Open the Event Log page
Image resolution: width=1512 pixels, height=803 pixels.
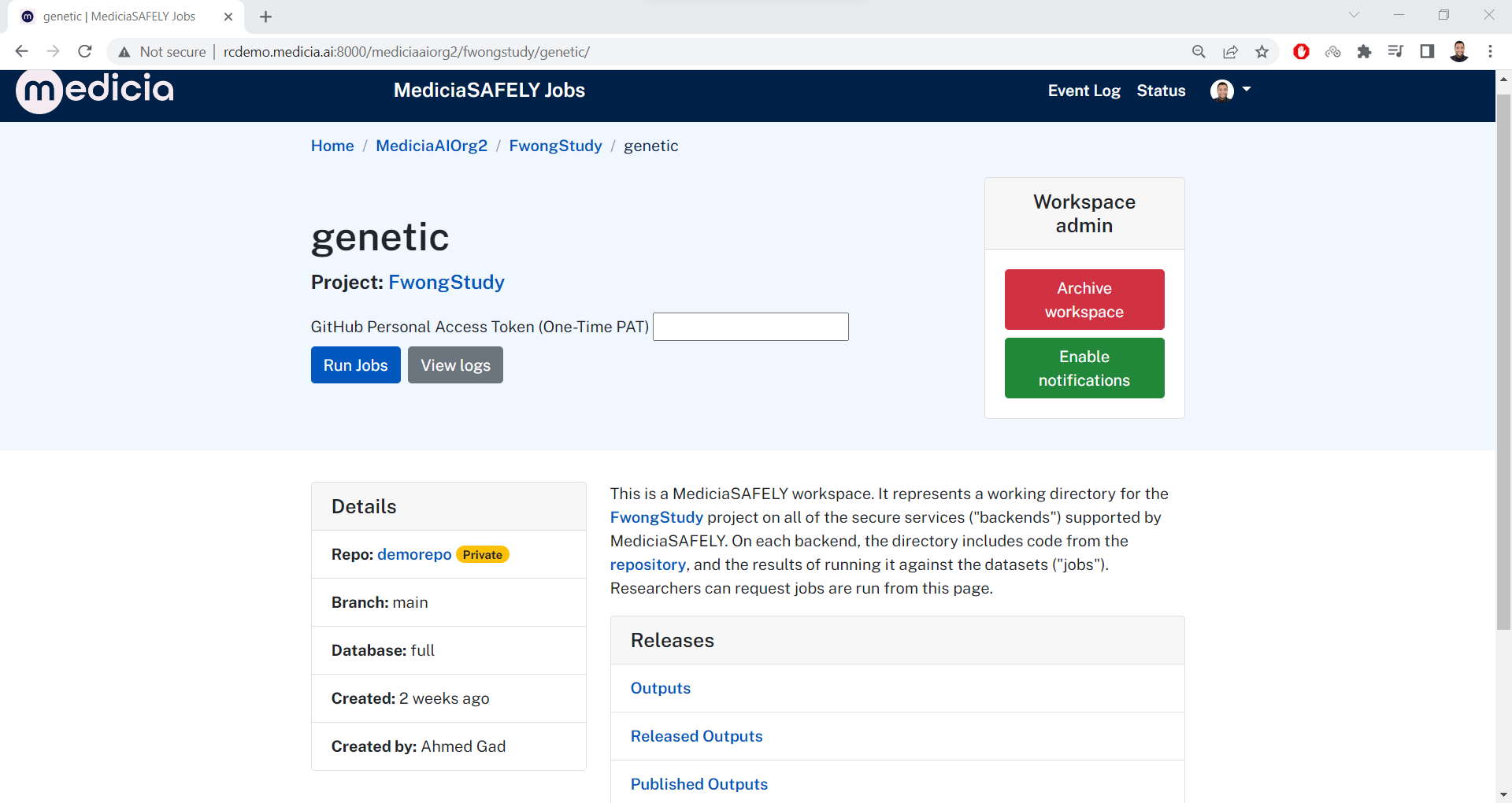tap(1084, 91)
